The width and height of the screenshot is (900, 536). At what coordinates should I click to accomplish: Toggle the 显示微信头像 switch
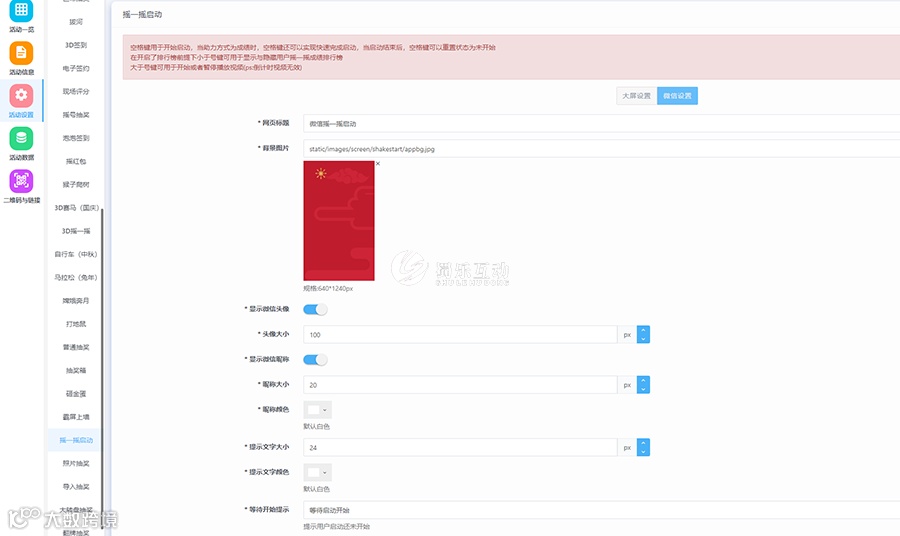(x=315, y=309)
